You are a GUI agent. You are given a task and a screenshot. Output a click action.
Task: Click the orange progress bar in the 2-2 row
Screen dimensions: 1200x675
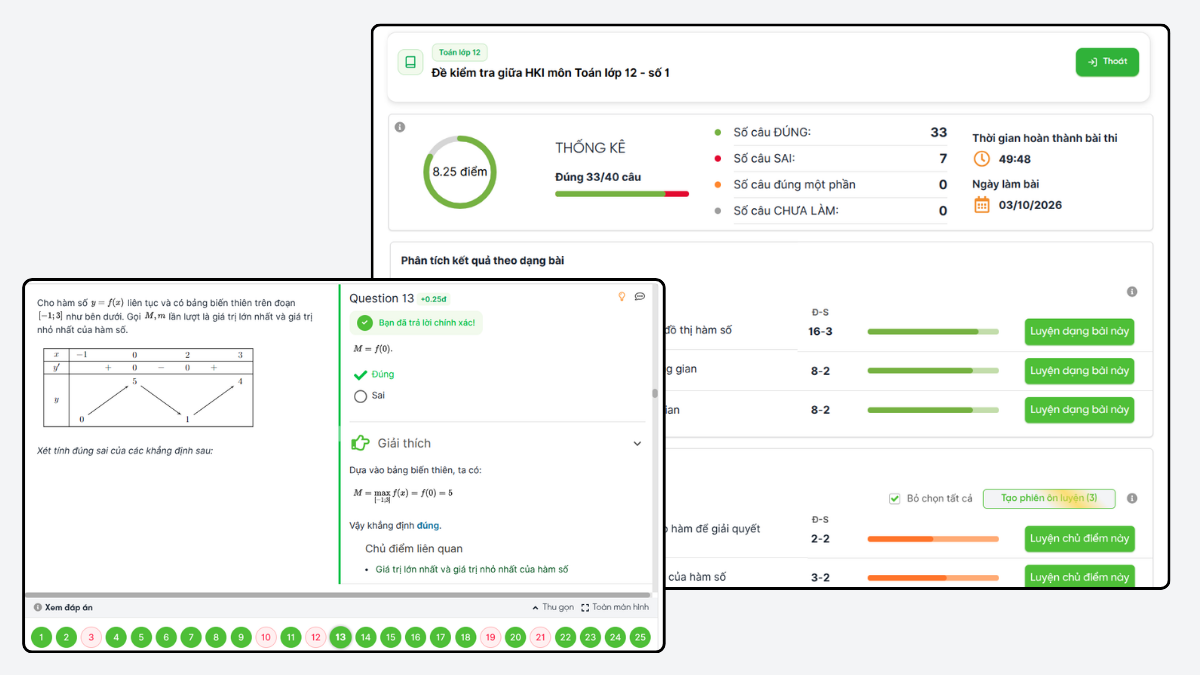pyautogui.click(x=933, y=539)
